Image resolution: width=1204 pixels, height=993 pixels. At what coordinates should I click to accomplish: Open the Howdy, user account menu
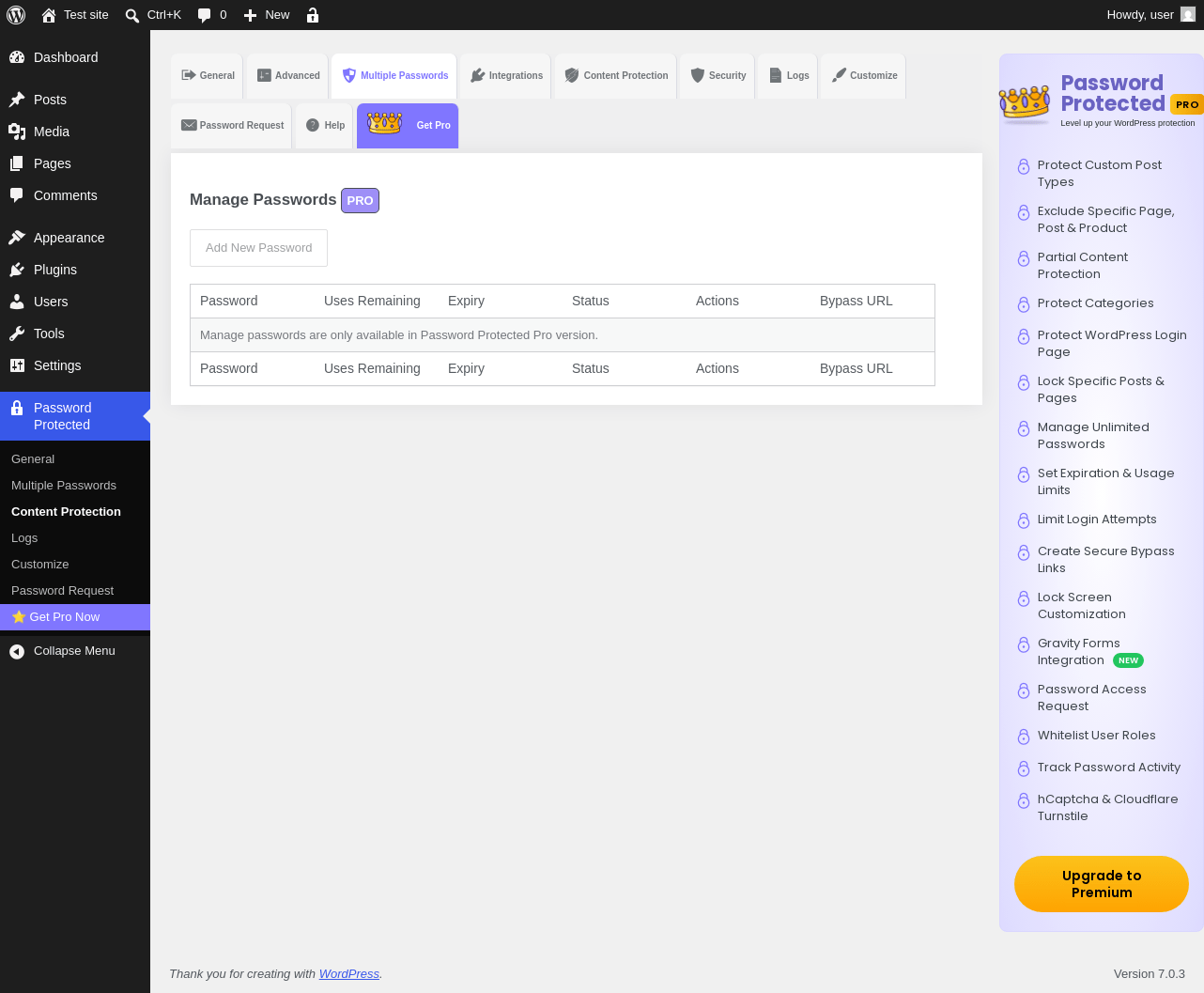[x=1150, y=15]
